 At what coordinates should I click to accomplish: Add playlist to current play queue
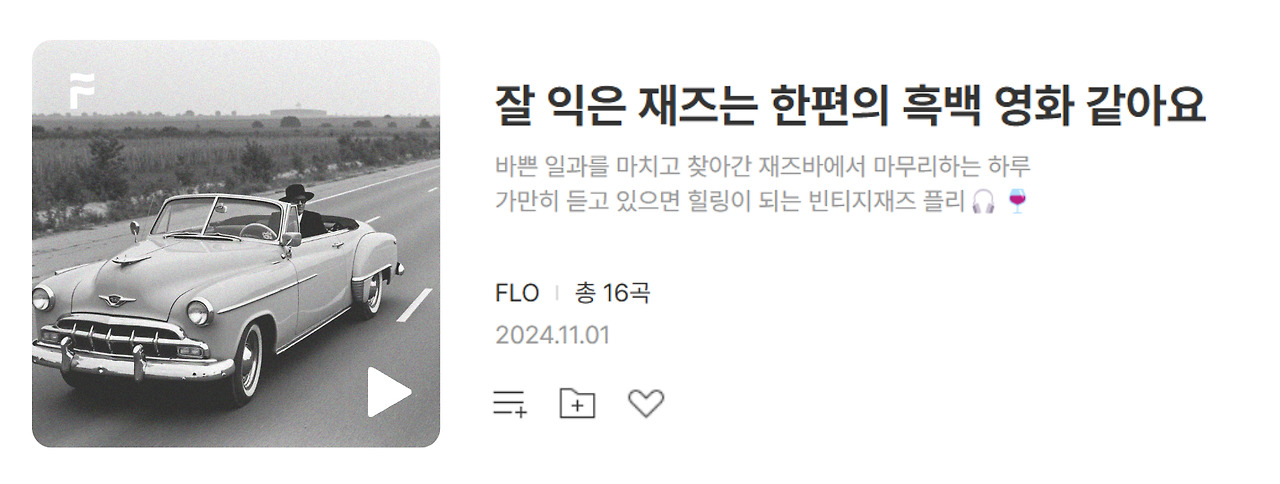(510, 404)
